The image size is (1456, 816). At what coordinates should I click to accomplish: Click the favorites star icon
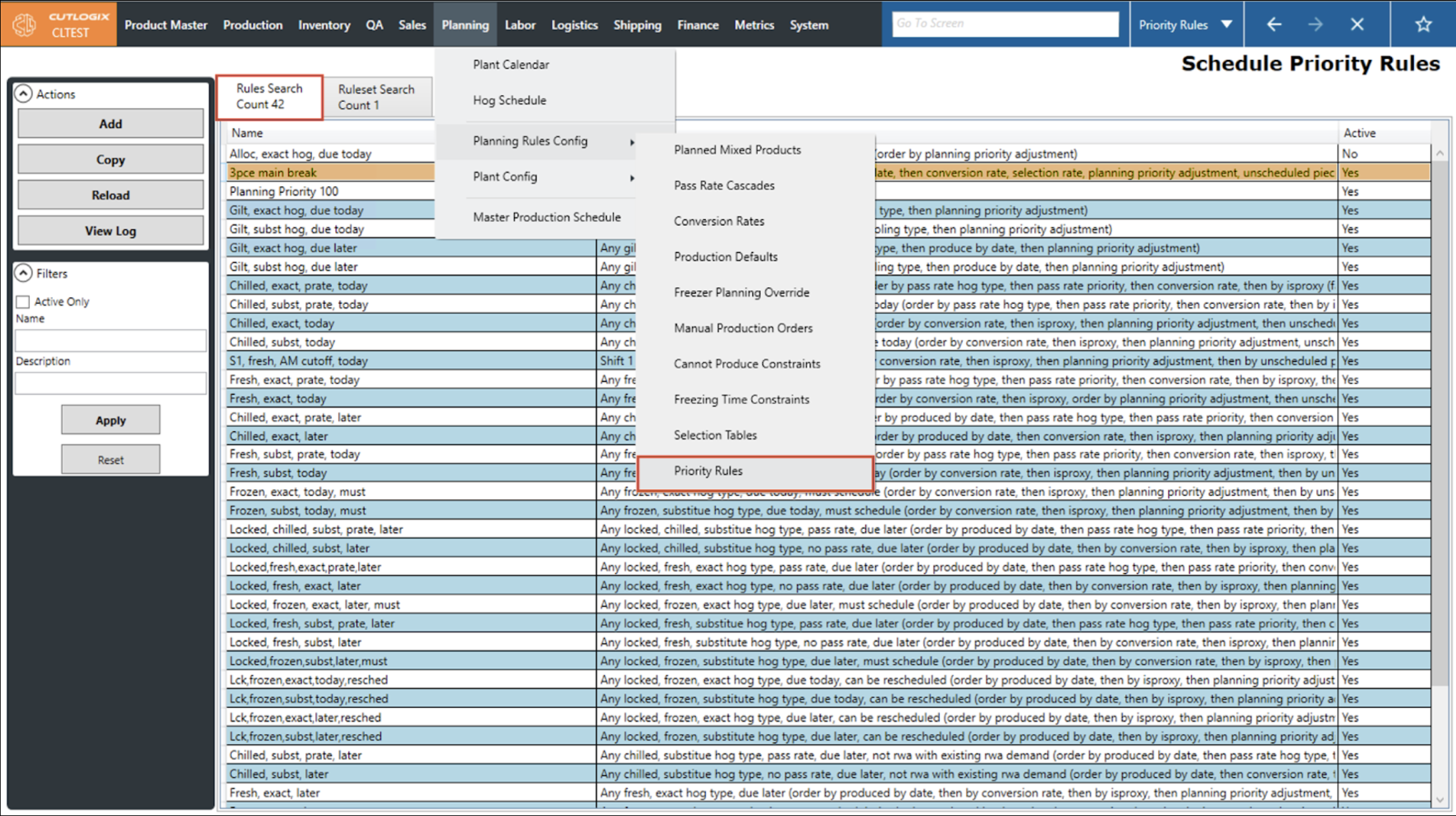[x=1423, y=25]
